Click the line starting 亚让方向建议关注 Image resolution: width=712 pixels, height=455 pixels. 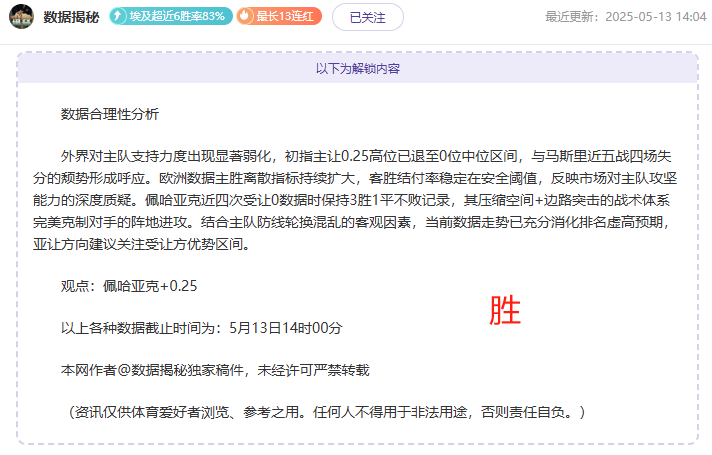(x=142, y=244)
